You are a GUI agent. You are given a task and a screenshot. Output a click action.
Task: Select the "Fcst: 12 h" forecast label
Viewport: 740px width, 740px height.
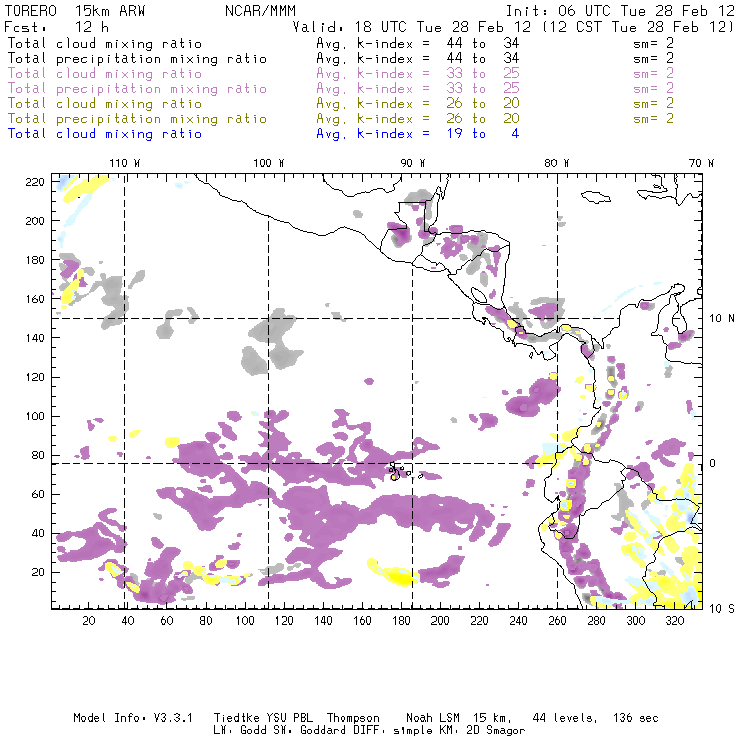point(57,27)
